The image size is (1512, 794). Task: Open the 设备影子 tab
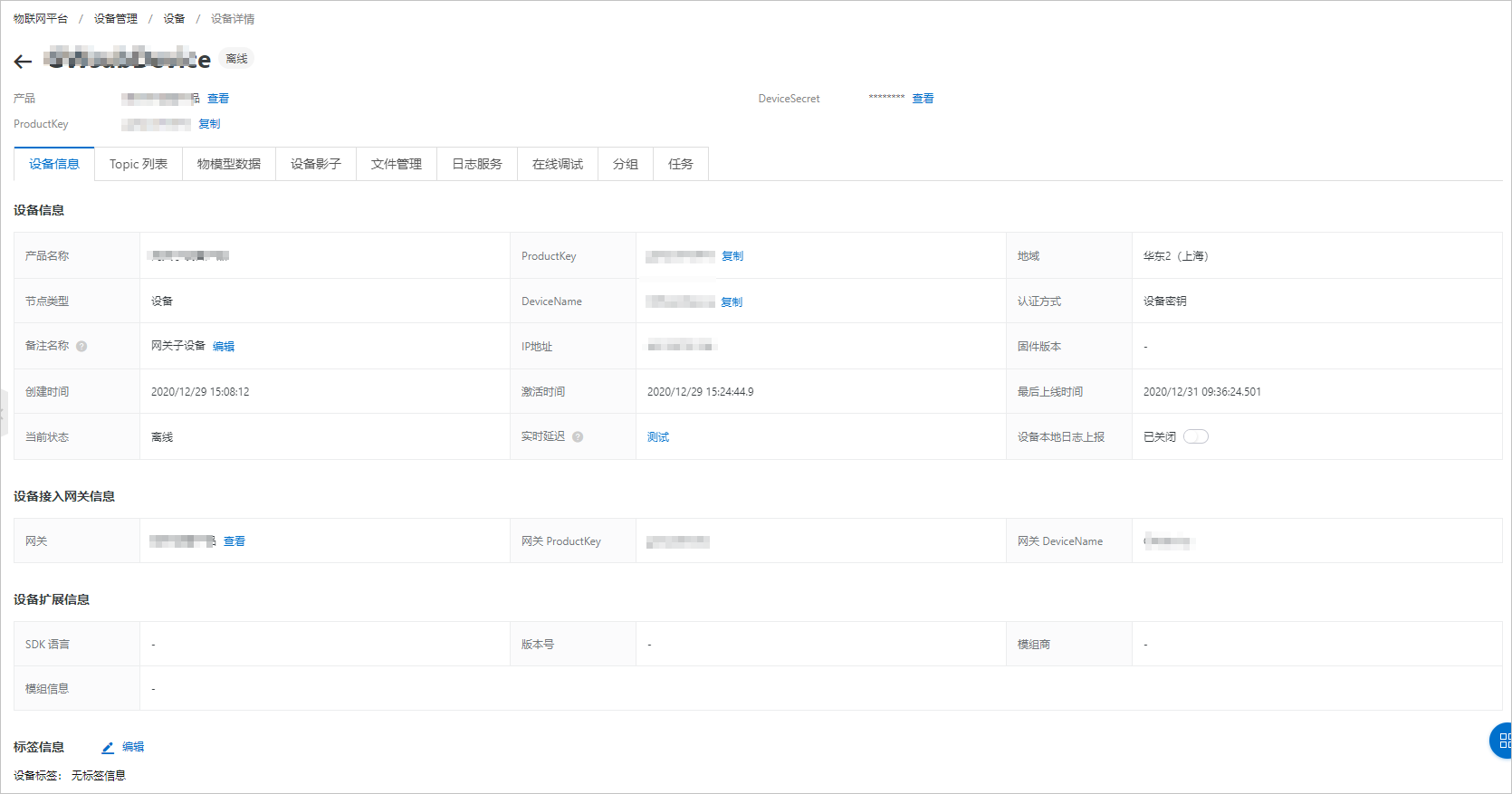click(x=316, y=164)
